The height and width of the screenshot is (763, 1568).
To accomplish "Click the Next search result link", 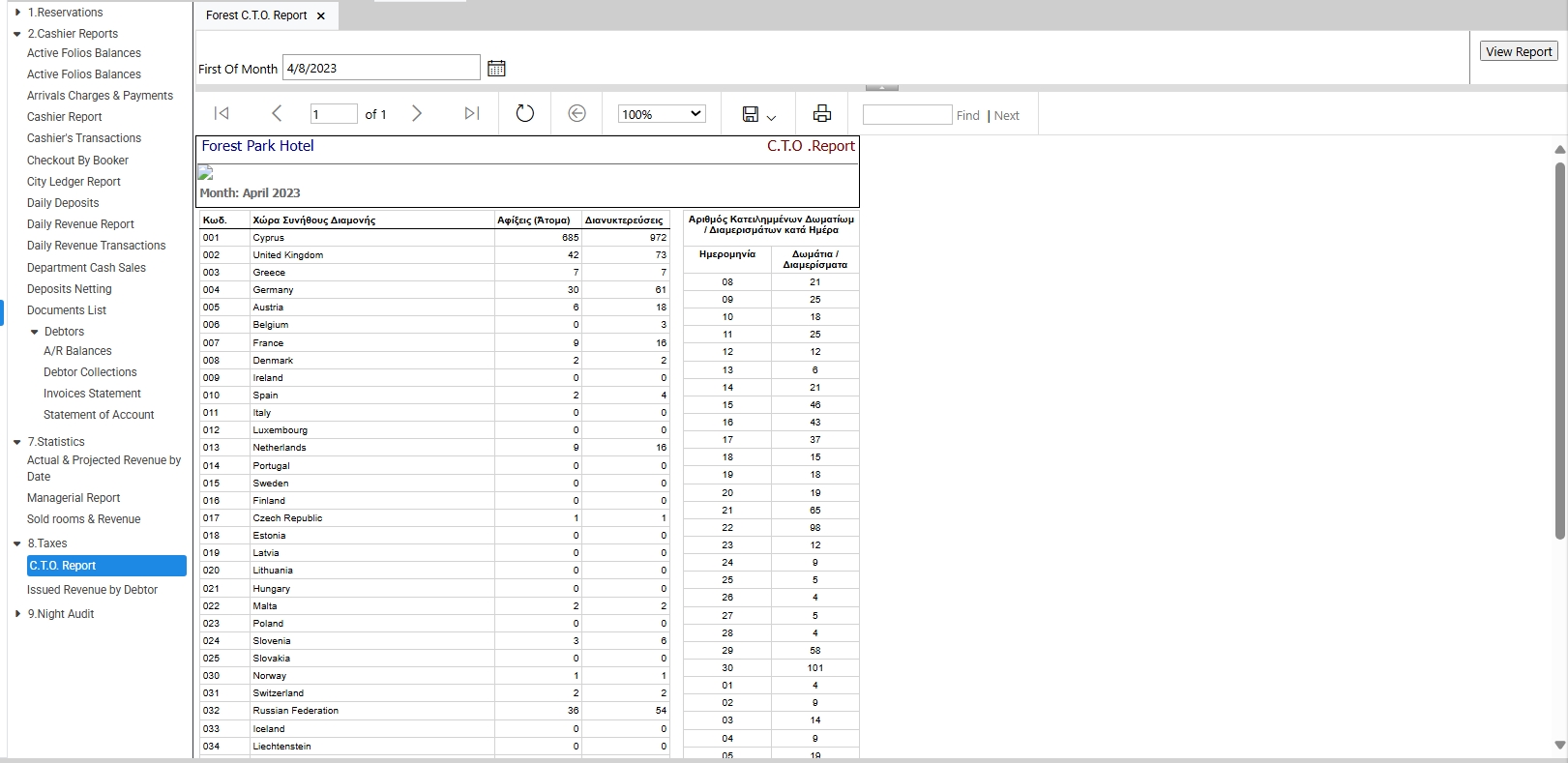I will click(x=1006, y=115).
